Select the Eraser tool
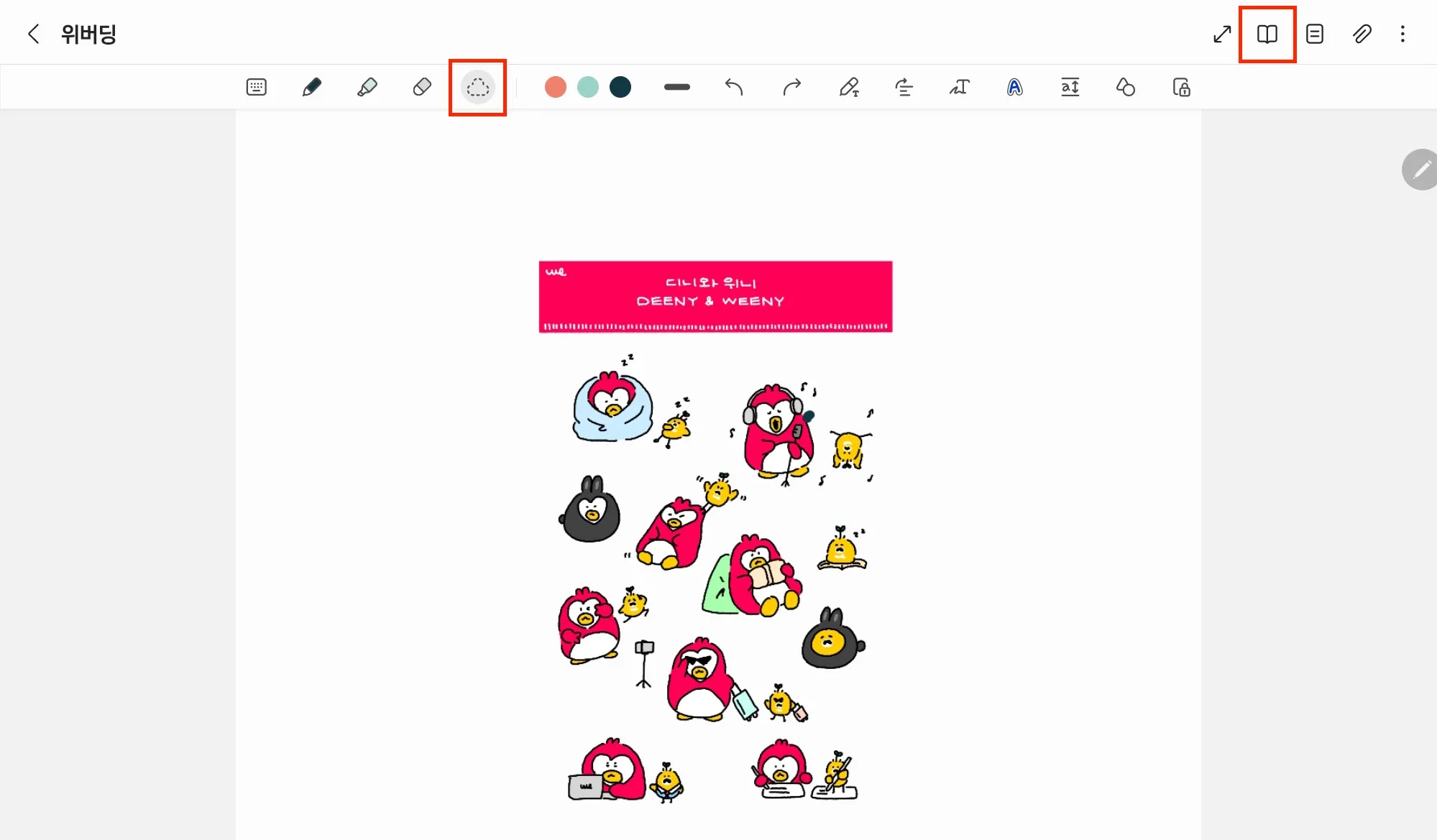Image resolution: width=1437 pixels, height=840 pixels. pos(422,87)
